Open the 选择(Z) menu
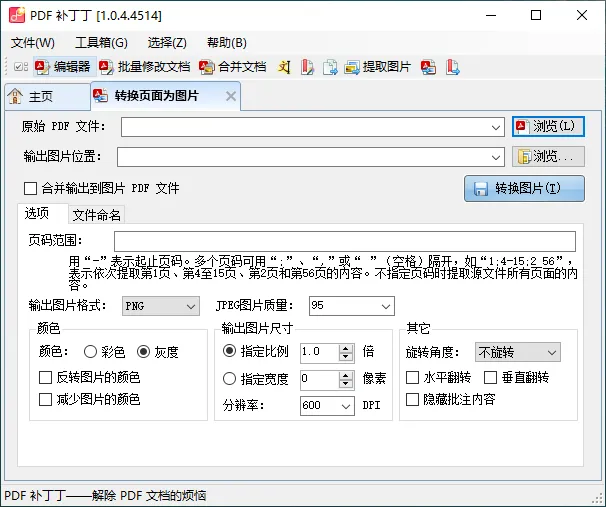This screenshot has height=507, width=606. click(x=167, y=43)
